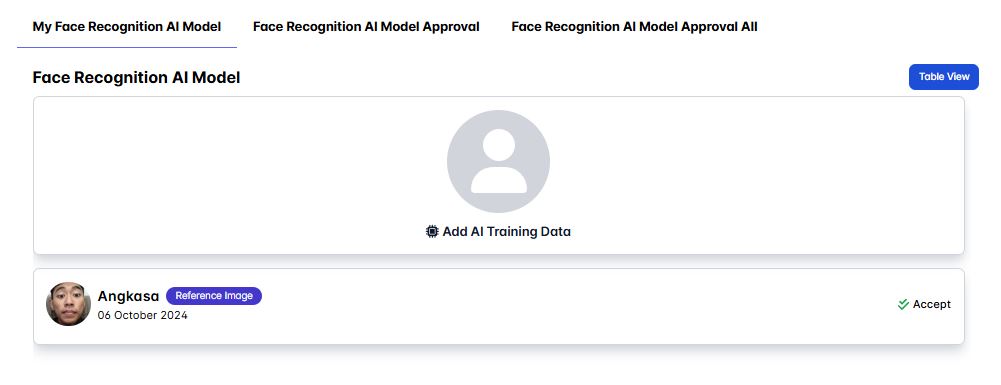
Task: Click the Face Recognition AI Model heading
Action: [136, 77]
